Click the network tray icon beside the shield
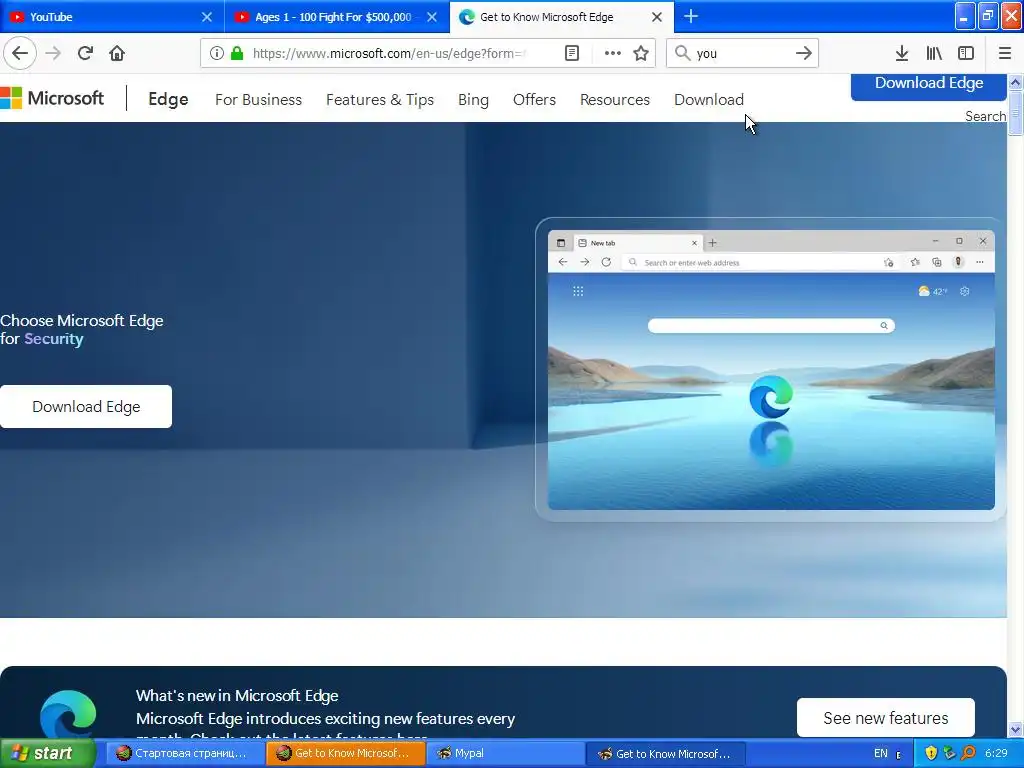Screen dimensions: 1024x768 pos(950,753)
